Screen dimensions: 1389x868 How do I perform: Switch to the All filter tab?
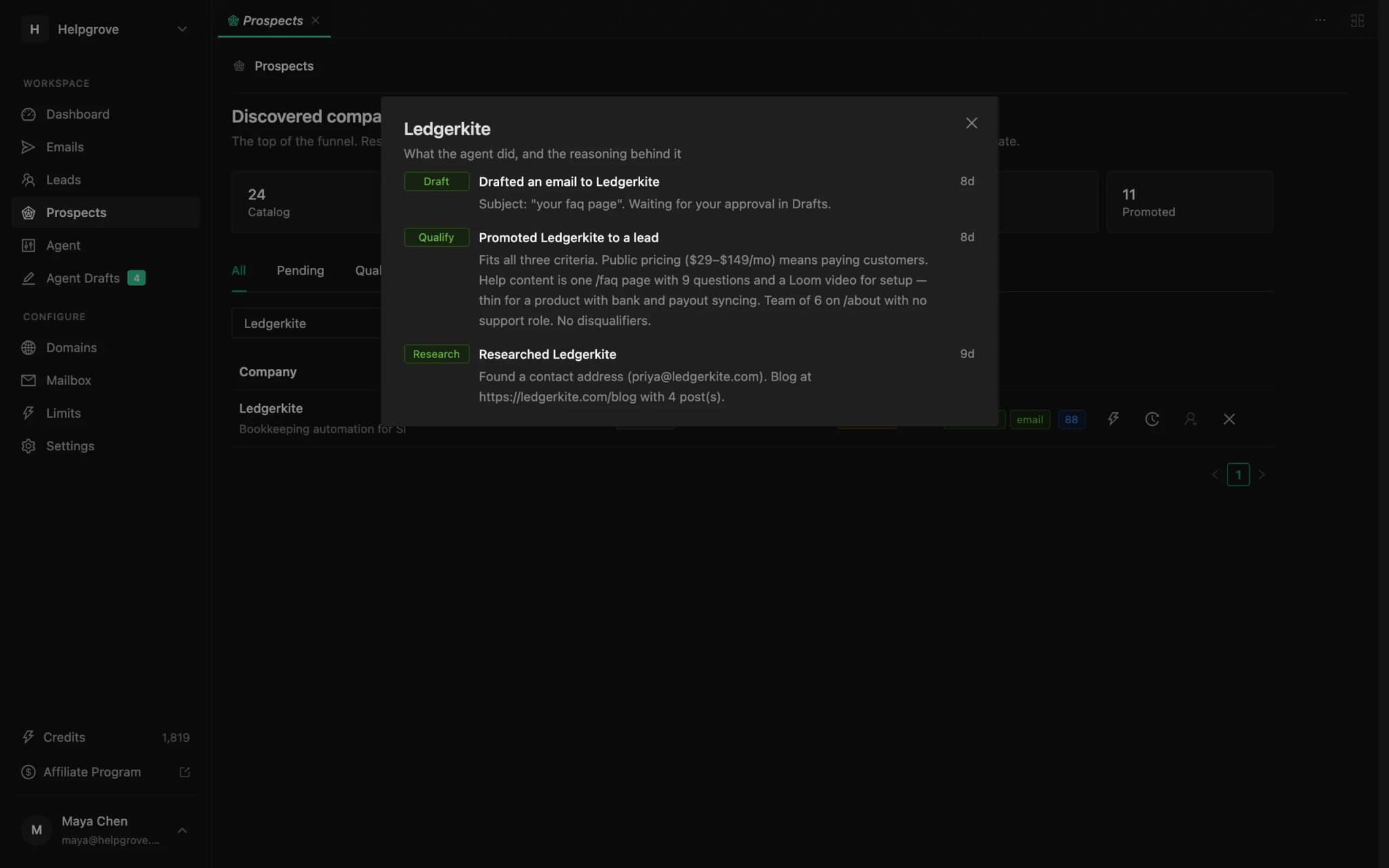point(239,271)
